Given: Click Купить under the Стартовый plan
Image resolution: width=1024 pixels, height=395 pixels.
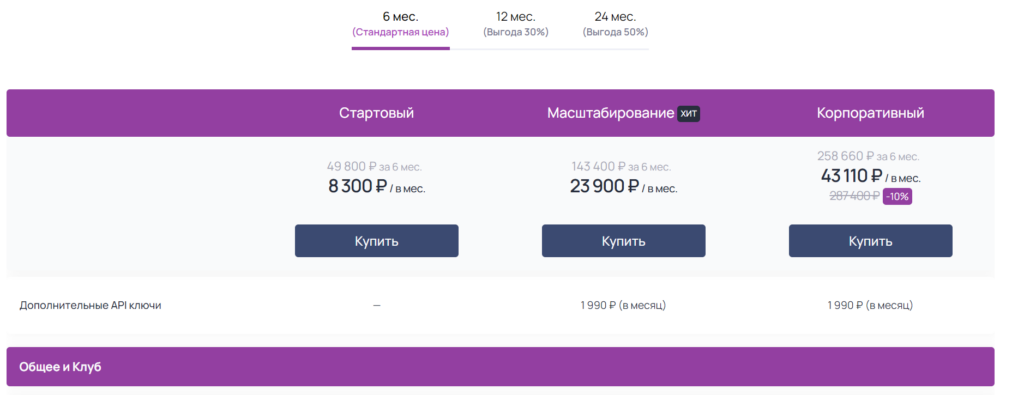Looking at the screenshot, I should (x=376, y=241).
